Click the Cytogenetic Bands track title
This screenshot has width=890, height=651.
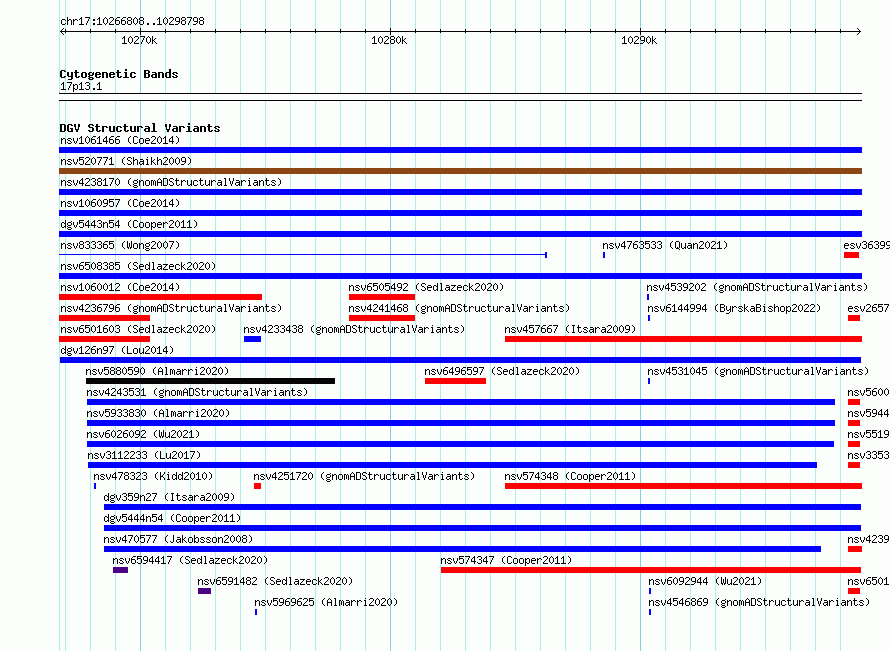tap(119, 74)
